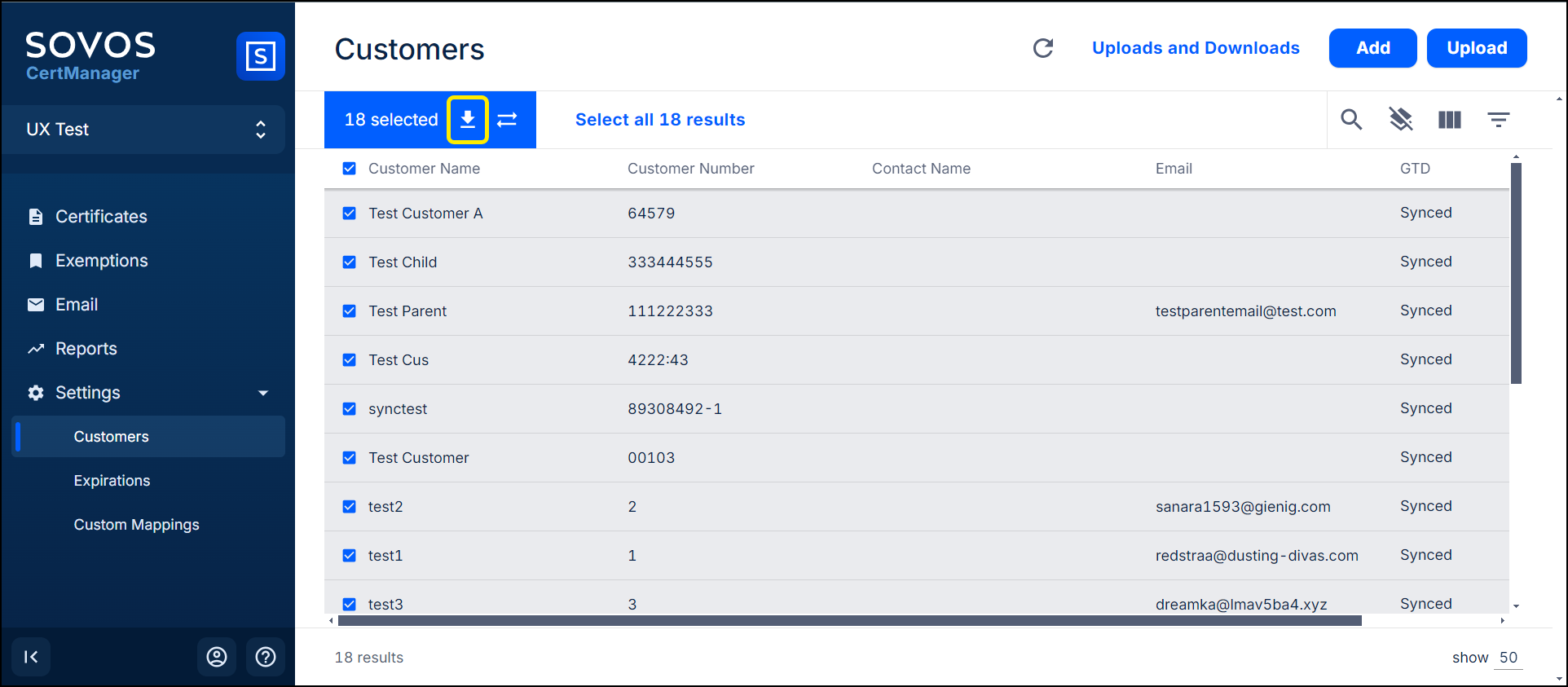Deselect the synctest row checkbox
Image resolution: width=1568 pixels, height=687 pixels.
[x=350, y=409]
